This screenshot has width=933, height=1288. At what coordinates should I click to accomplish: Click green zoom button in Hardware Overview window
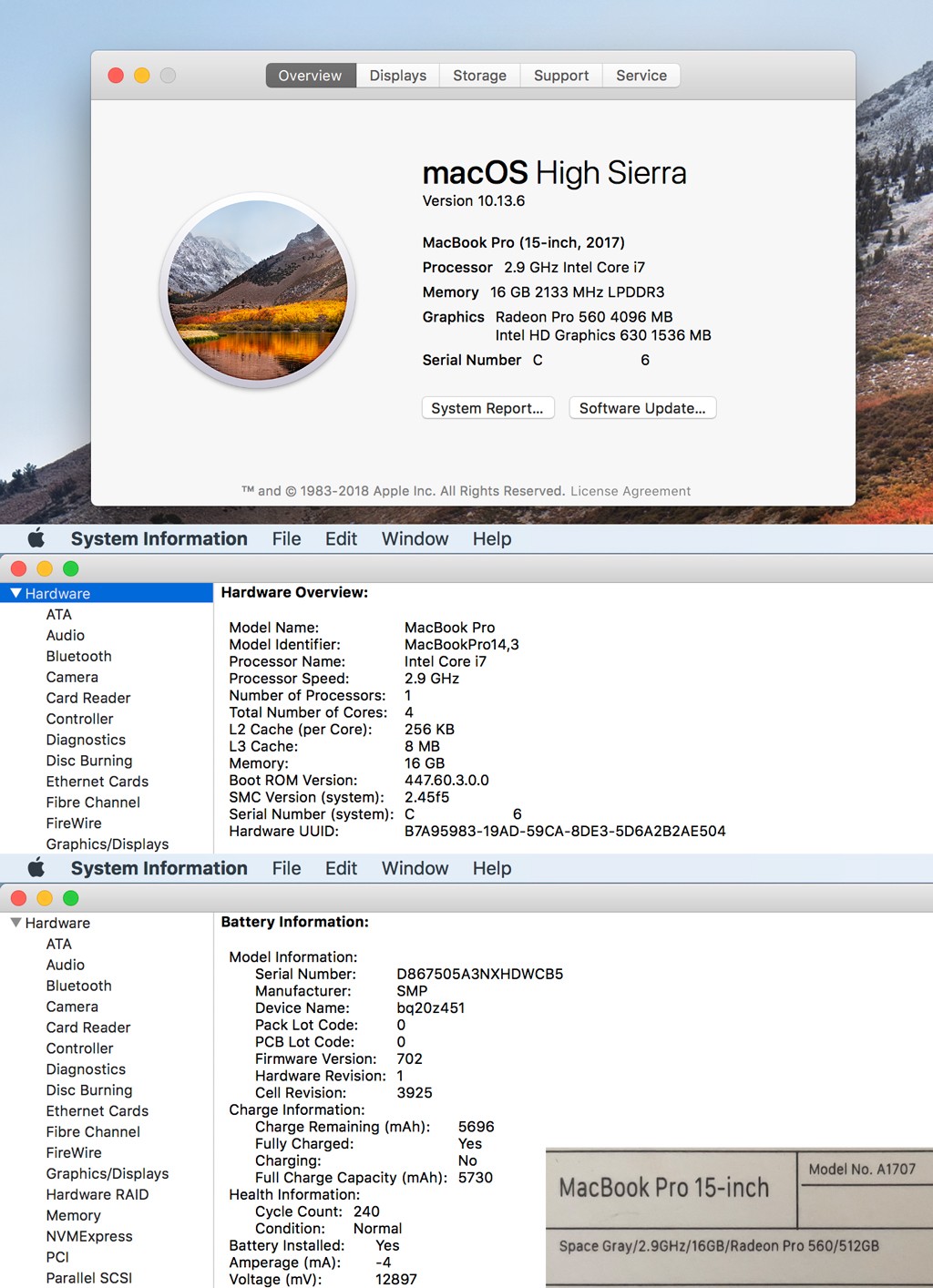point(71,568)
